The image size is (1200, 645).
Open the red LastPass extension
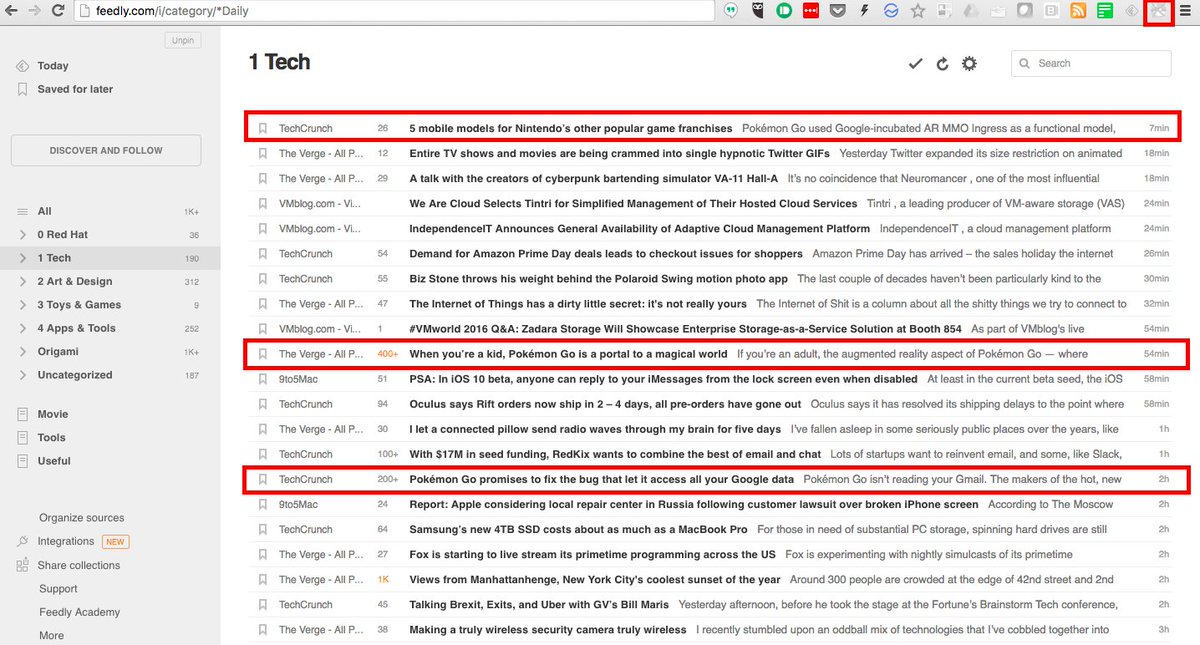click(811, 11)
